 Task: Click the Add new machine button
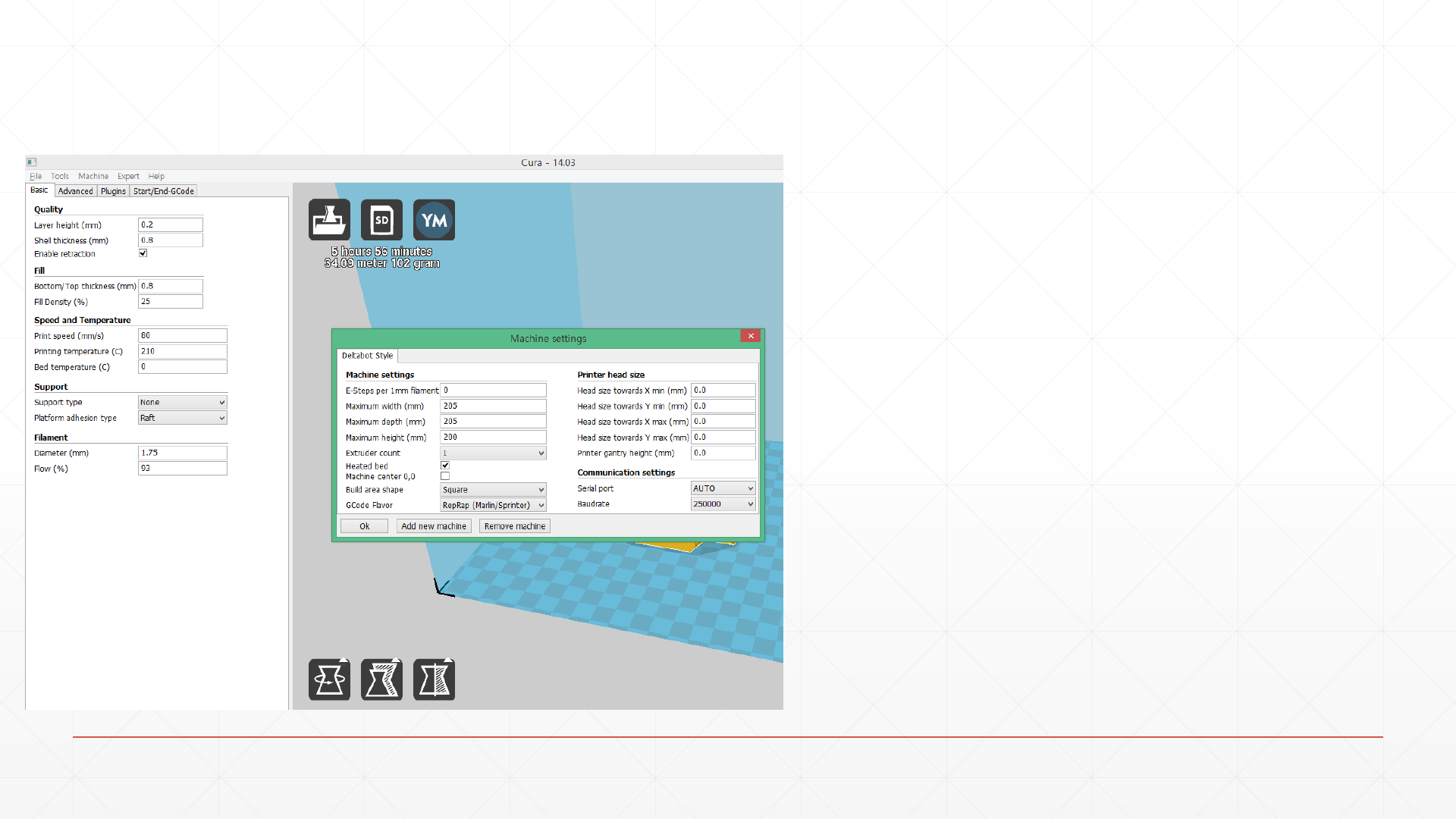click(x=433, y=526)
